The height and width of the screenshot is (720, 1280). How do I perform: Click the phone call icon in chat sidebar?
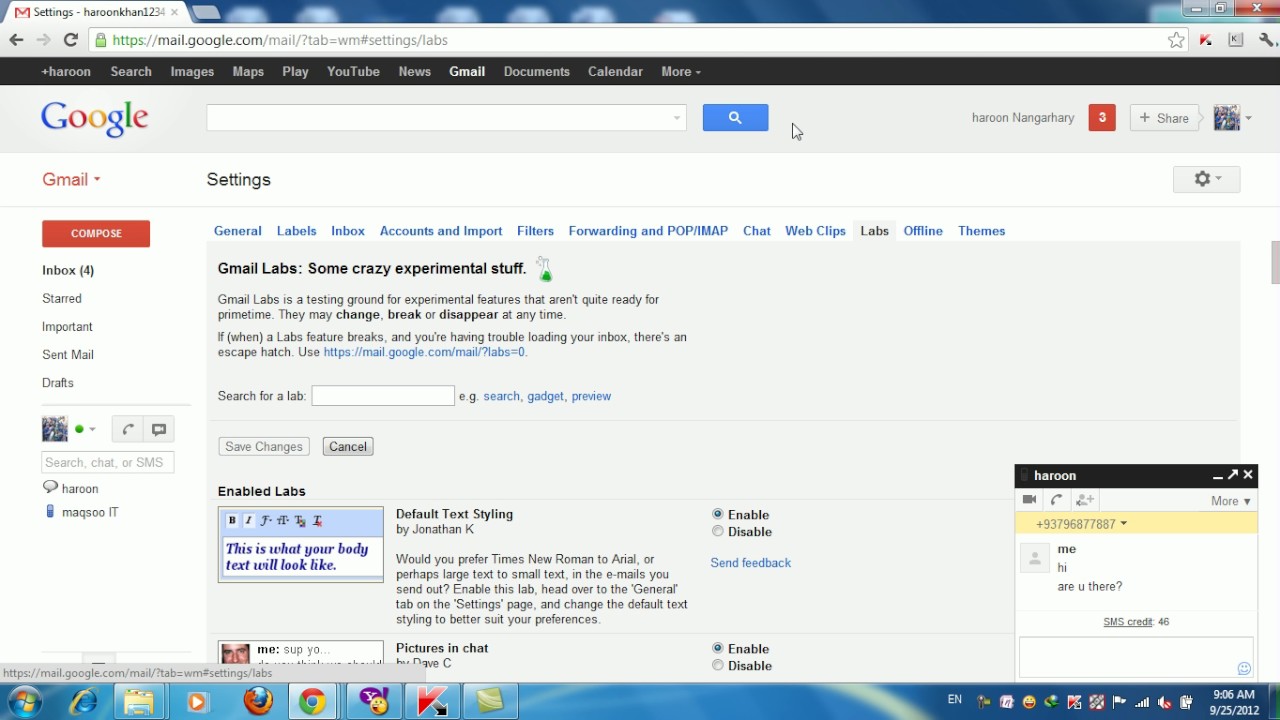[127, 429]
